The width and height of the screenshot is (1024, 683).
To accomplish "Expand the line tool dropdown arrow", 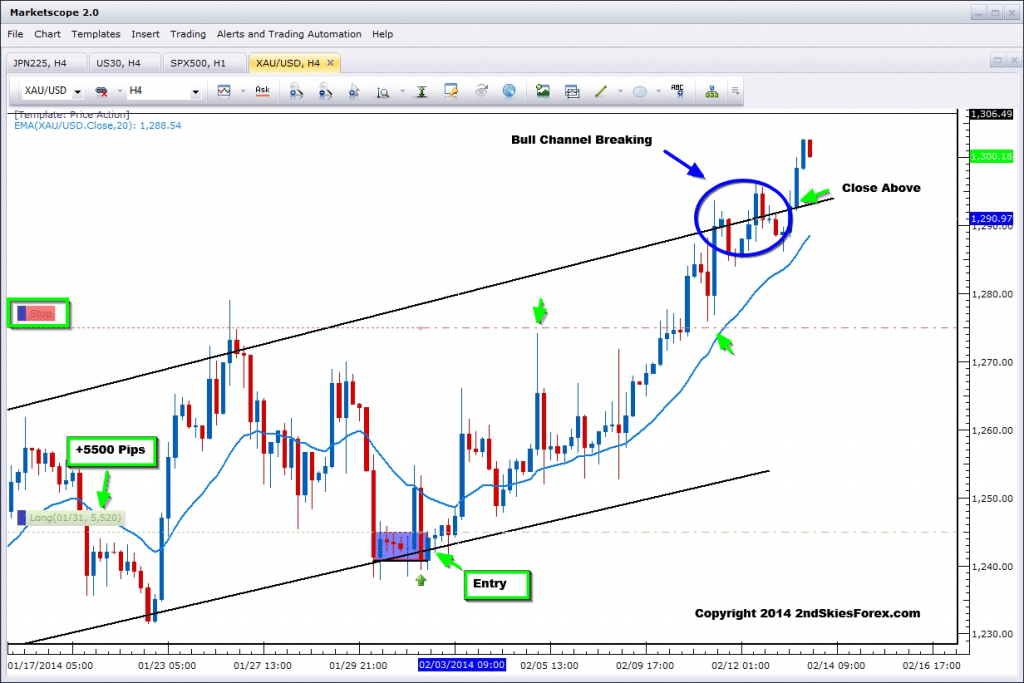I will click(x=620, y=91).
